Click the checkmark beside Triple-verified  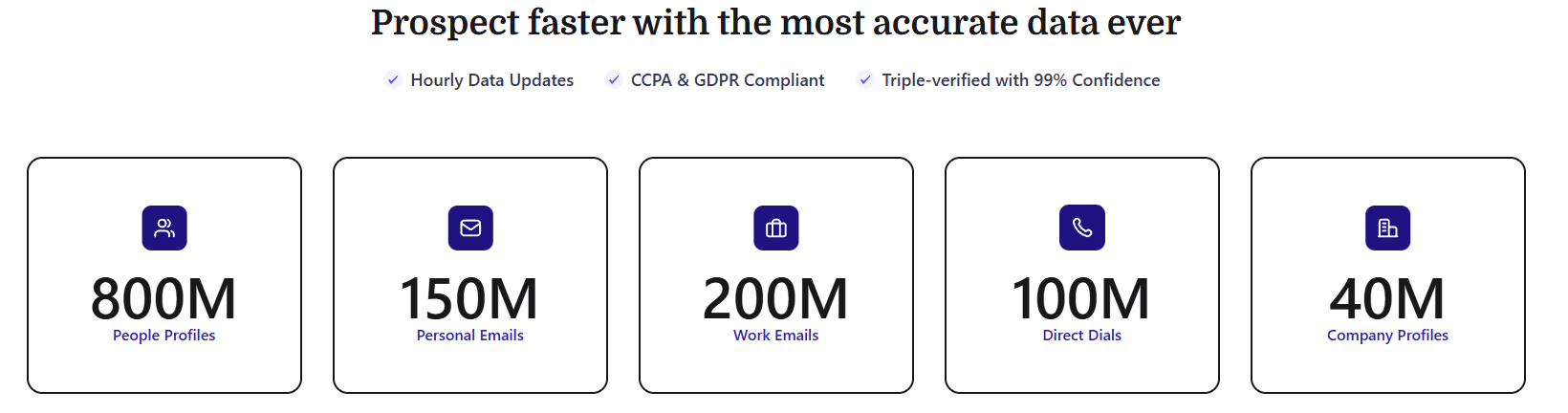click(x=865, y=80)
